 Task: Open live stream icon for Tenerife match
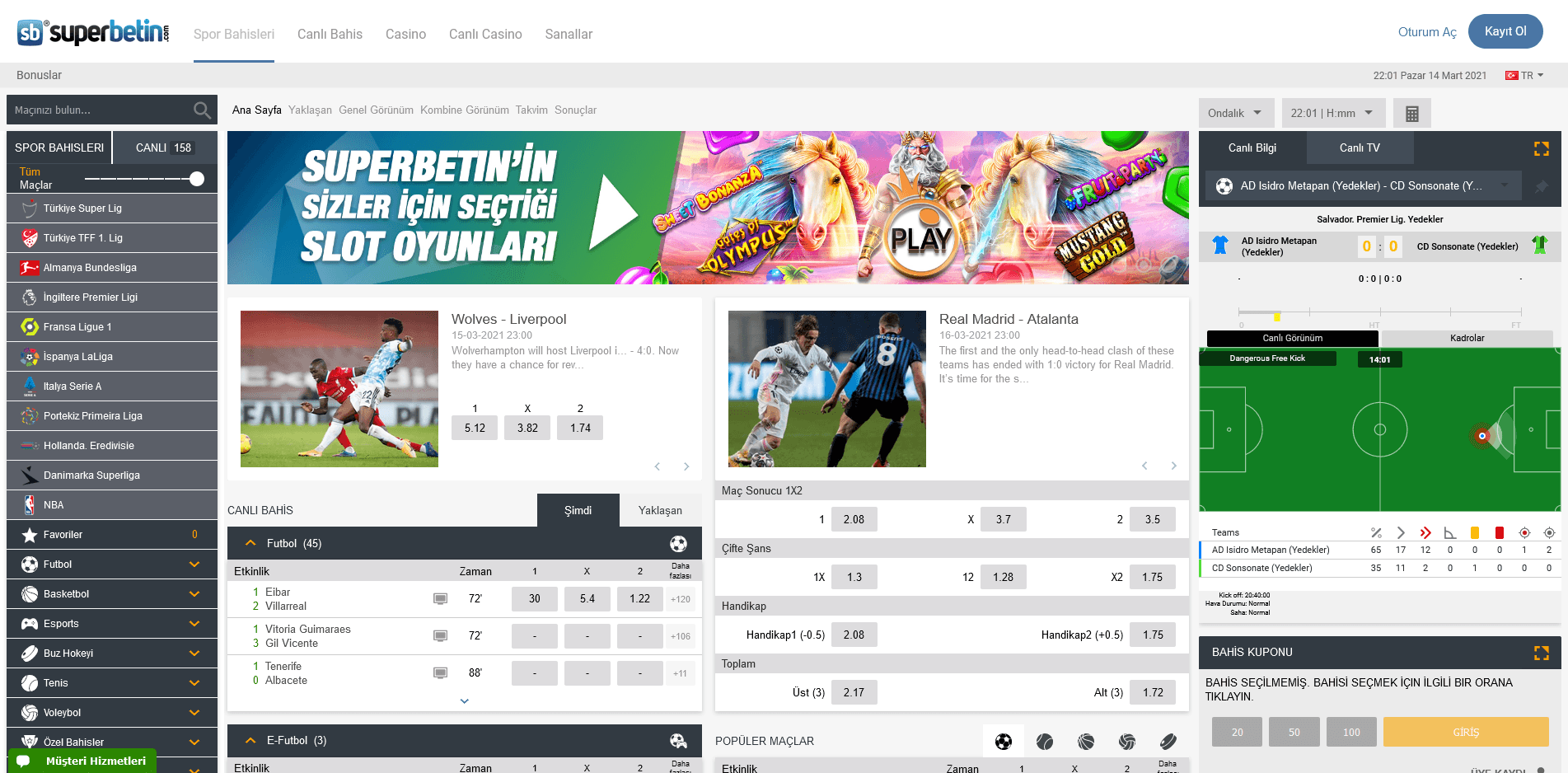[x=441, y=673]
